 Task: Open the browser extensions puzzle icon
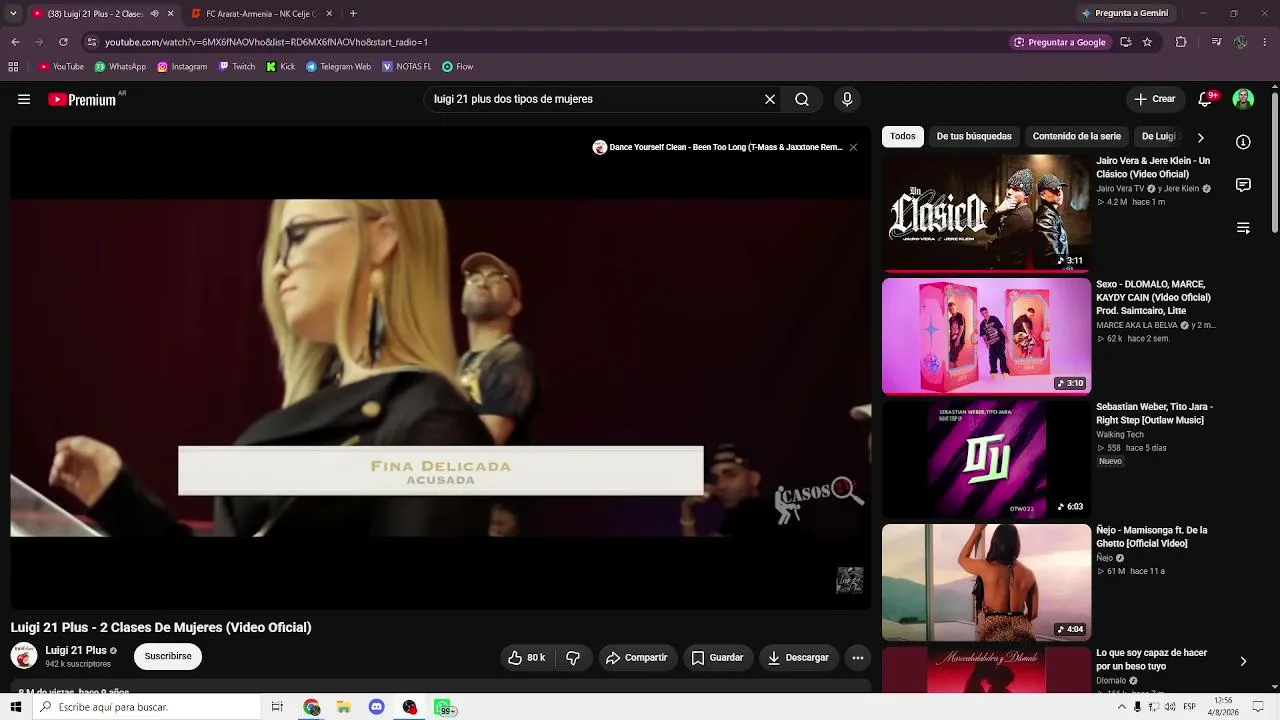1181,42
